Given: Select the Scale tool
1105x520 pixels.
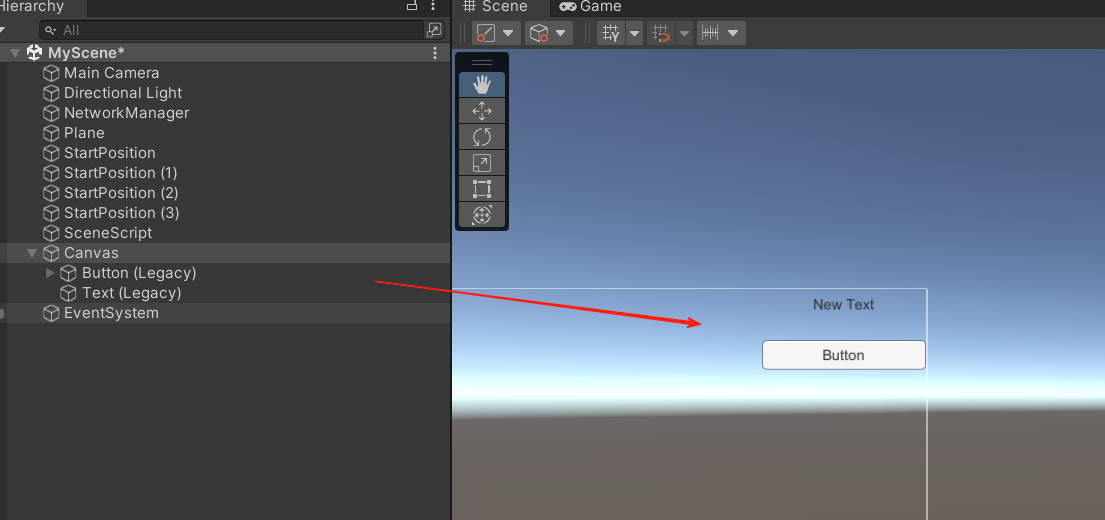Looking at the screenshot, I should tap(482, 163).
